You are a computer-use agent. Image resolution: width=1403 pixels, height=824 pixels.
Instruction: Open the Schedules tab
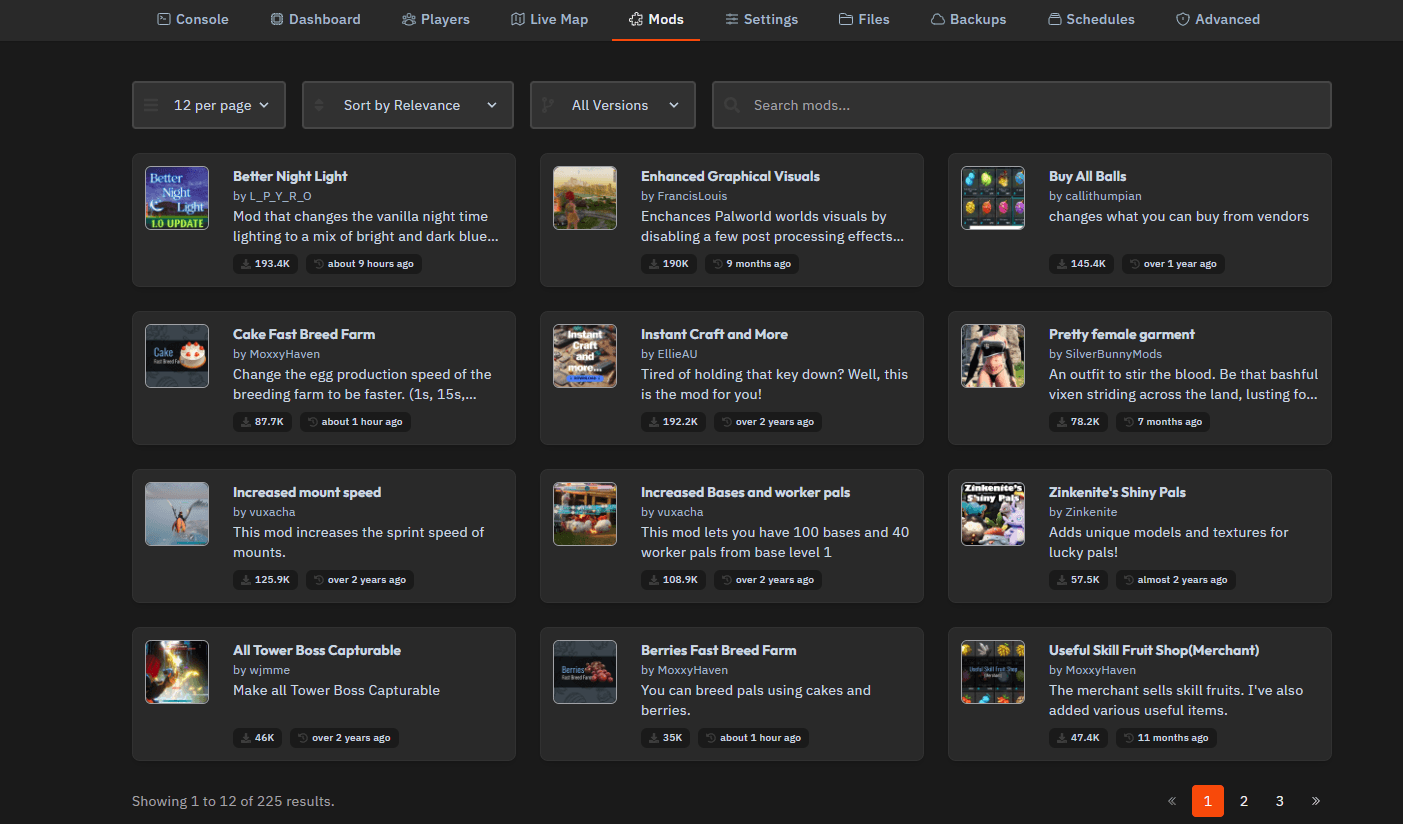[1091, 19]
